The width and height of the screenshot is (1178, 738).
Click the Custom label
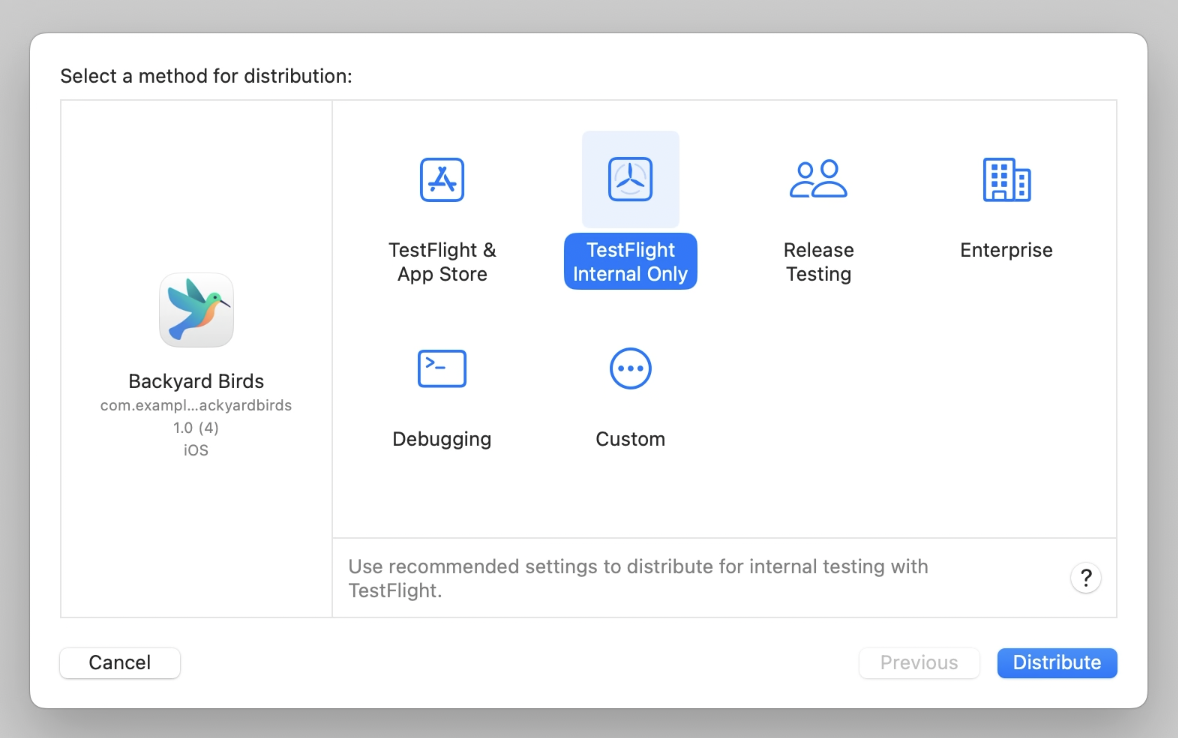click(630, 439)
